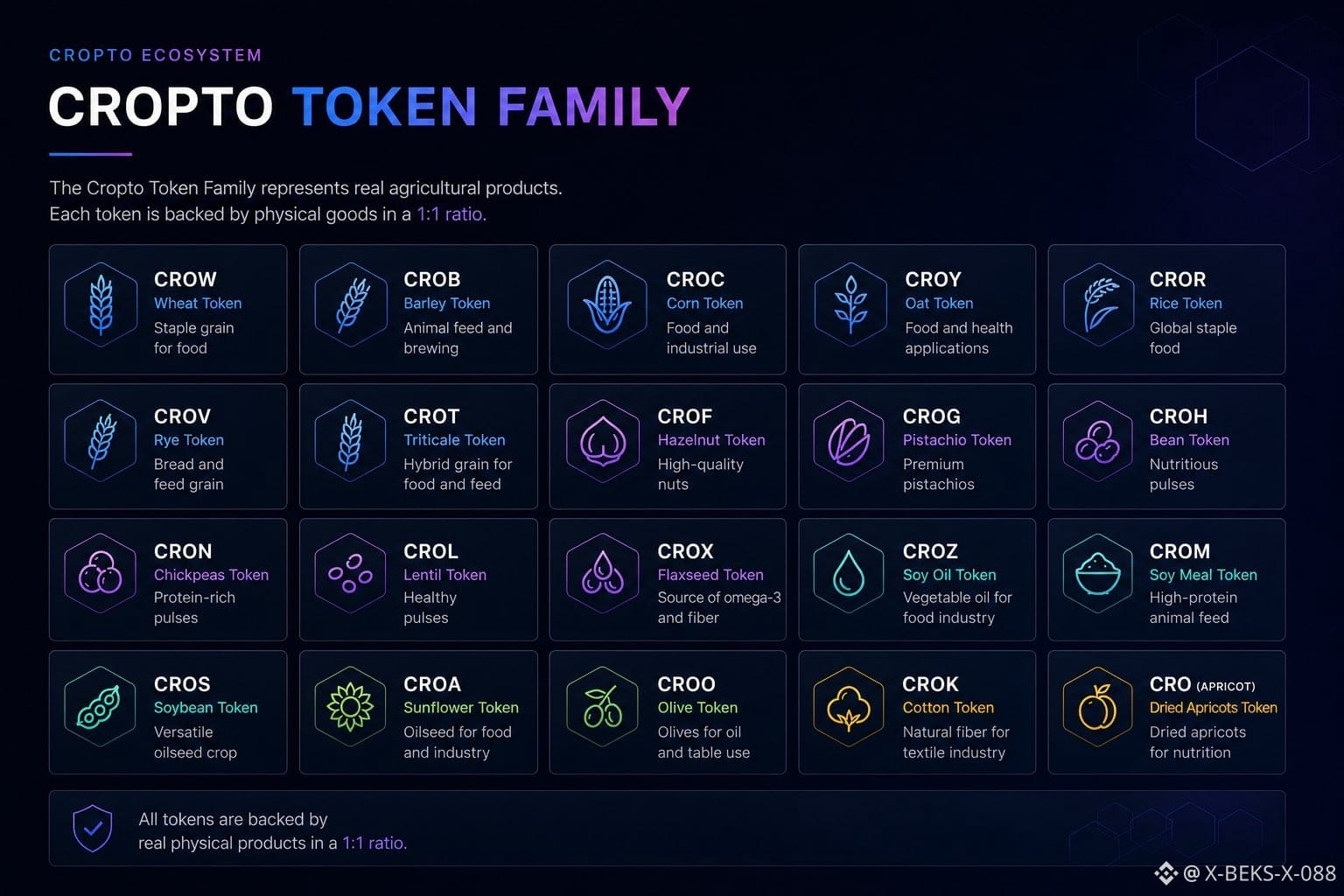The image size is (1344, 896).
Task: Open the Pistachio Token label
Action: pyautogui.click(x=956, y=440)
